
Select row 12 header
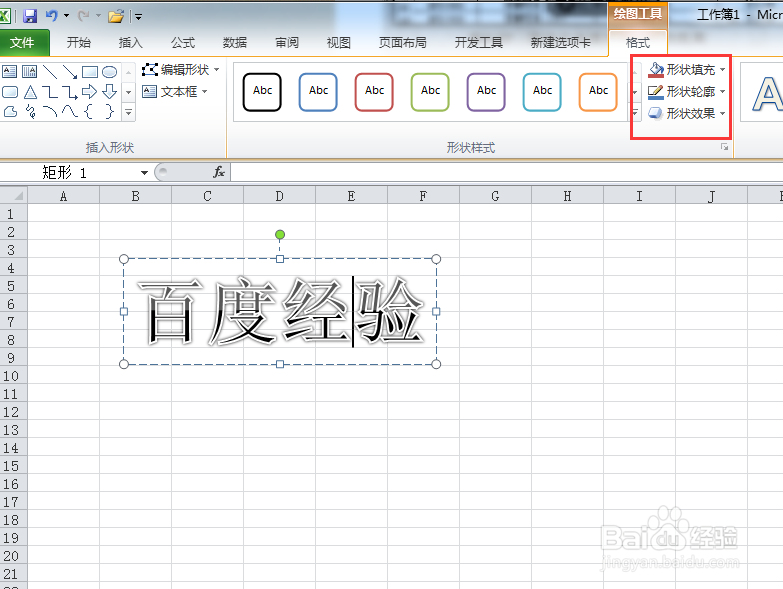pyautogui.click(x=12, y=412)
